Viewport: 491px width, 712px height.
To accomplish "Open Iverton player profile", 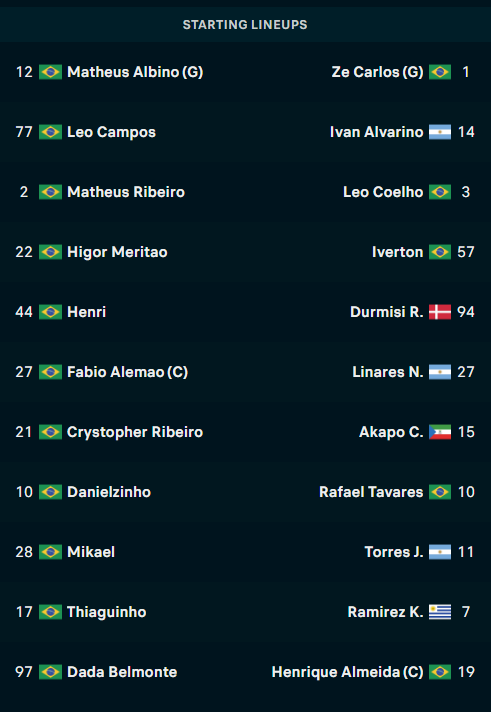I will 397,252.
